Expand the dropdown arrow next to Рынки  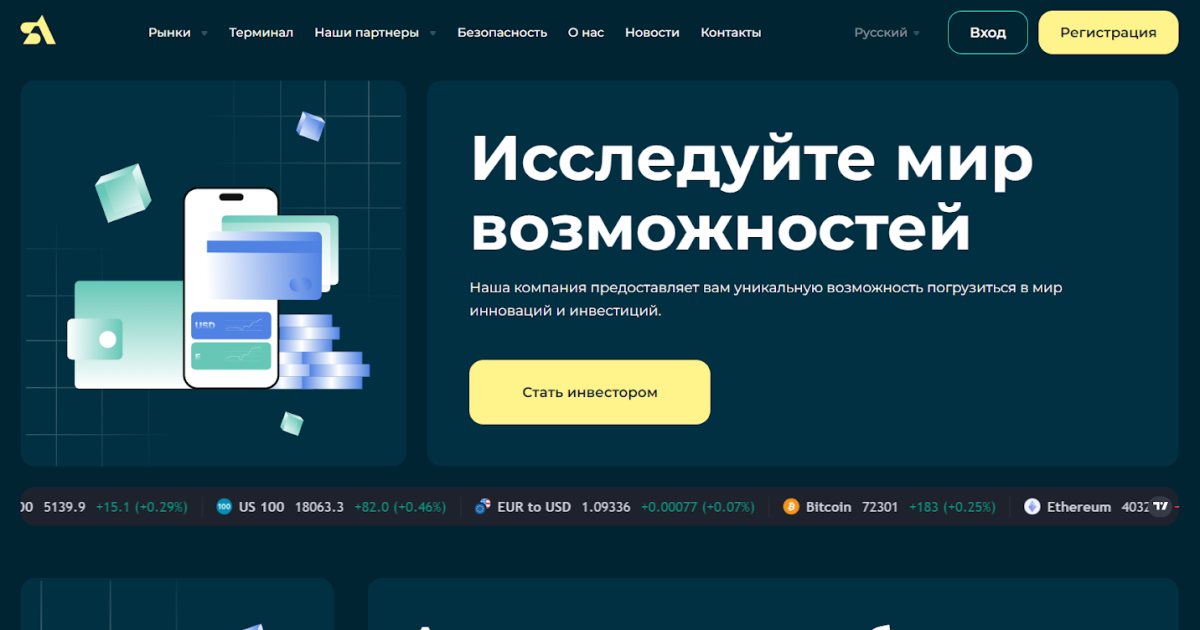[204, 33]
